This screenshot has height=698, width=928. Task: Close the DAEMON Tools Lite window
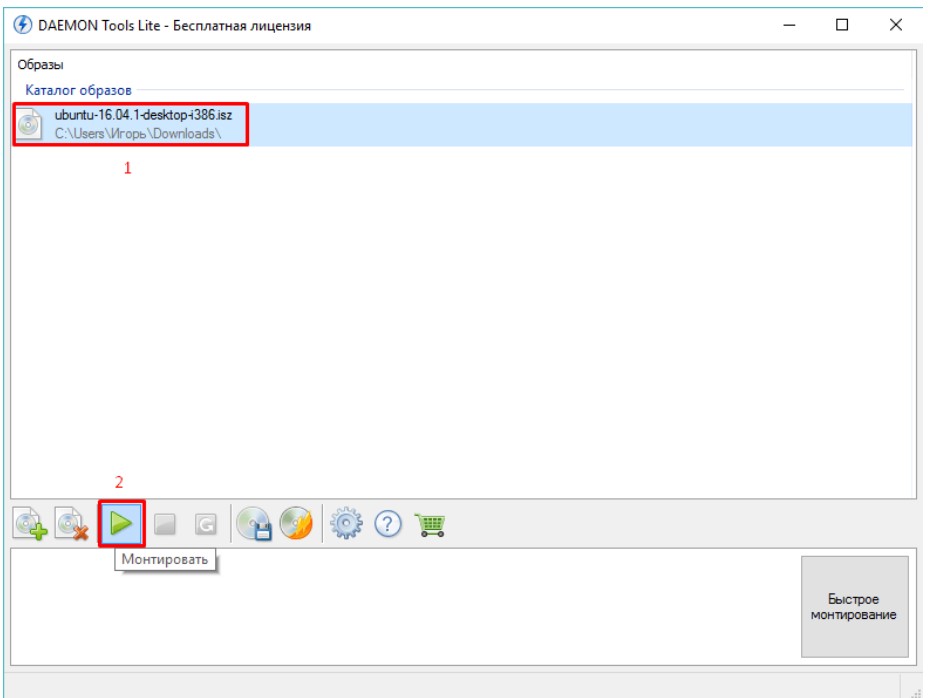click(x=896, y=25)
